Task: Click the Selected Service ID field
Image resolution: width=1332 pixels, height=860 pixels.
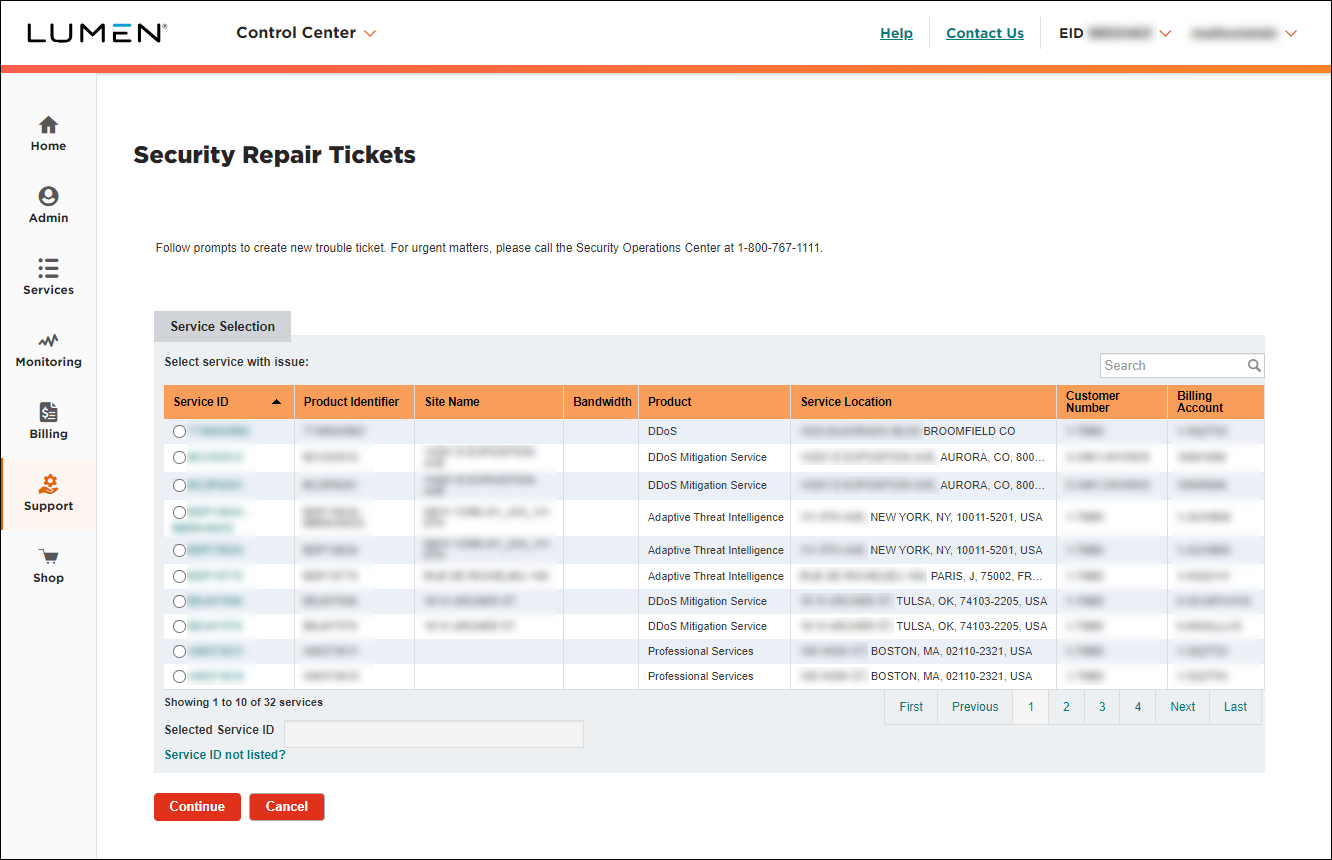Action: point(434,734)
